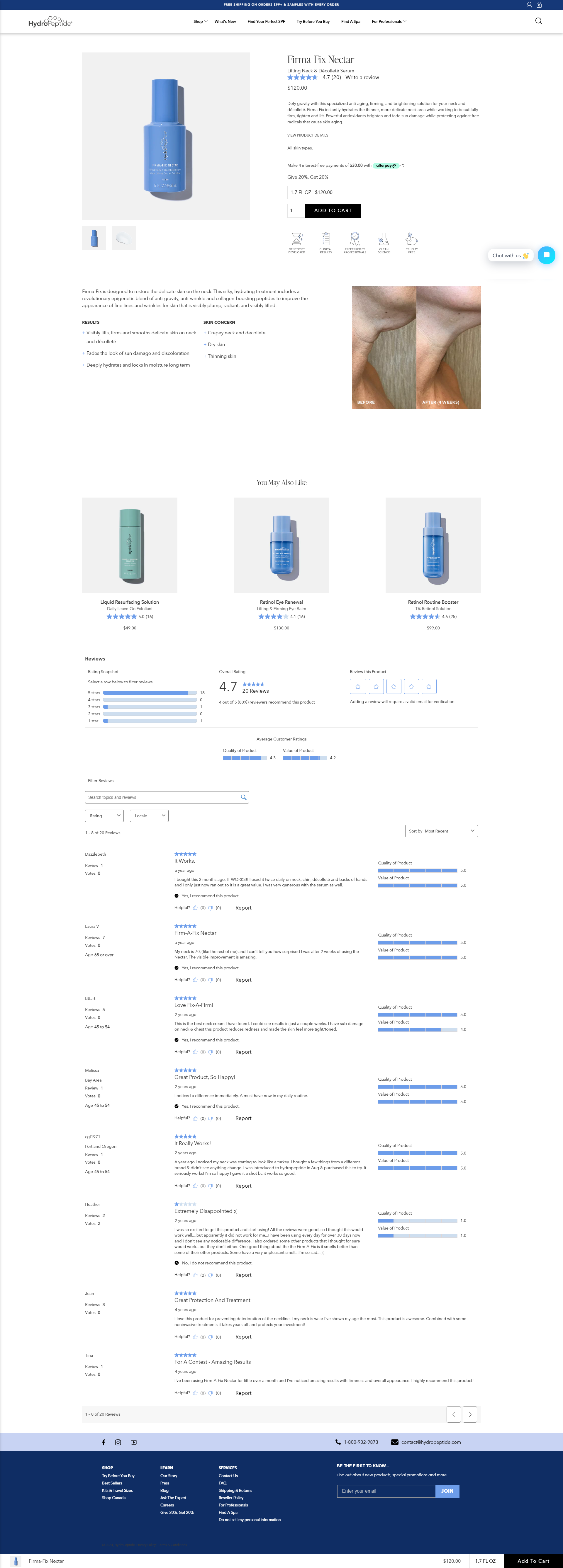Select second star in Review this Product
This screenshot has width=563, height=1568.
coord(376,687)
